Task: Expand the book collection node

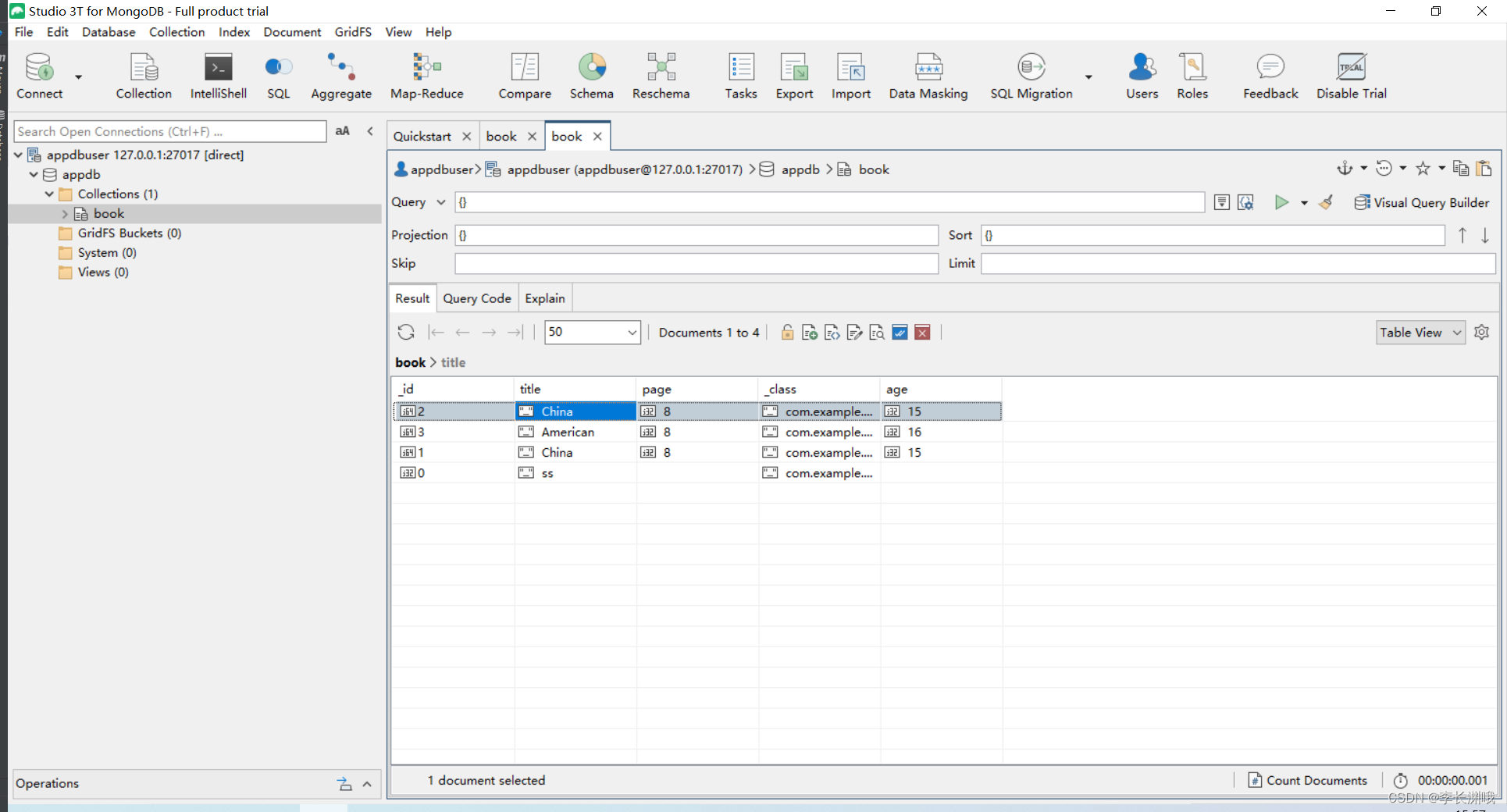Action: tap(65, 214)
